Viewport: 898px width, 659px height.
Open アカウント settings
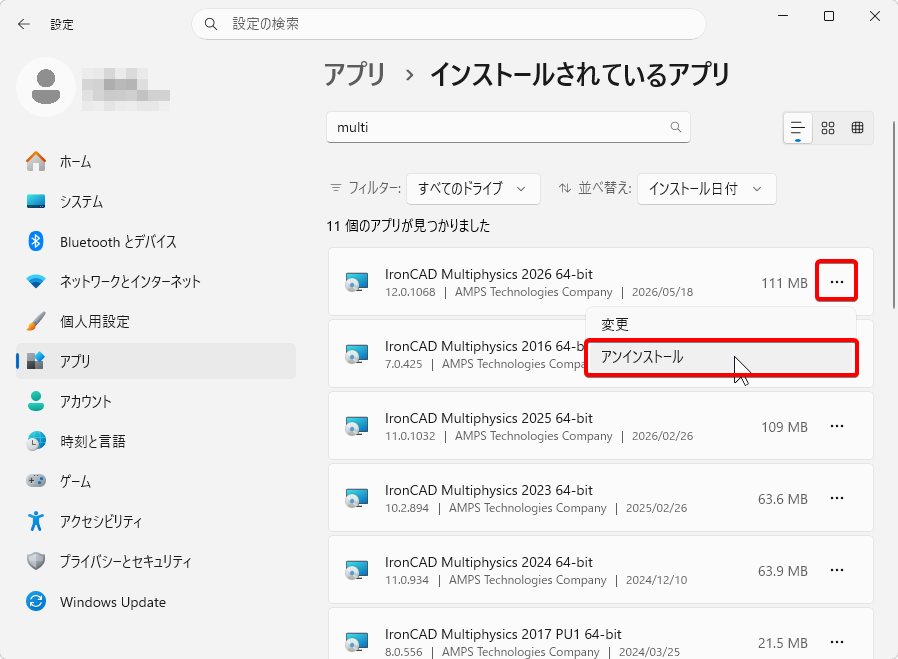click(x=156, y=401)
